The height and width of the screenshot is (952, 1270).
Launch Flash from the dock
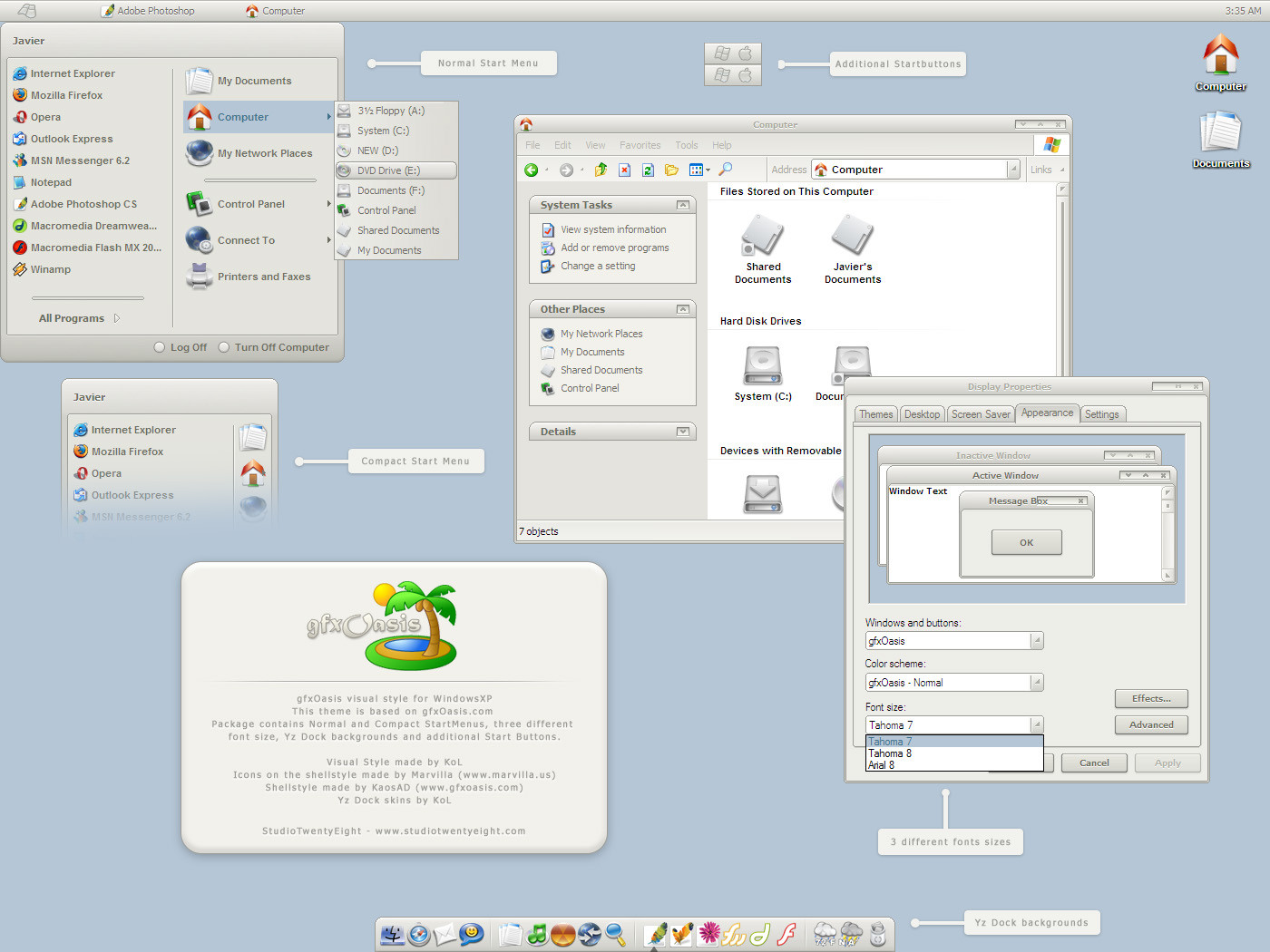coord(786,934)
